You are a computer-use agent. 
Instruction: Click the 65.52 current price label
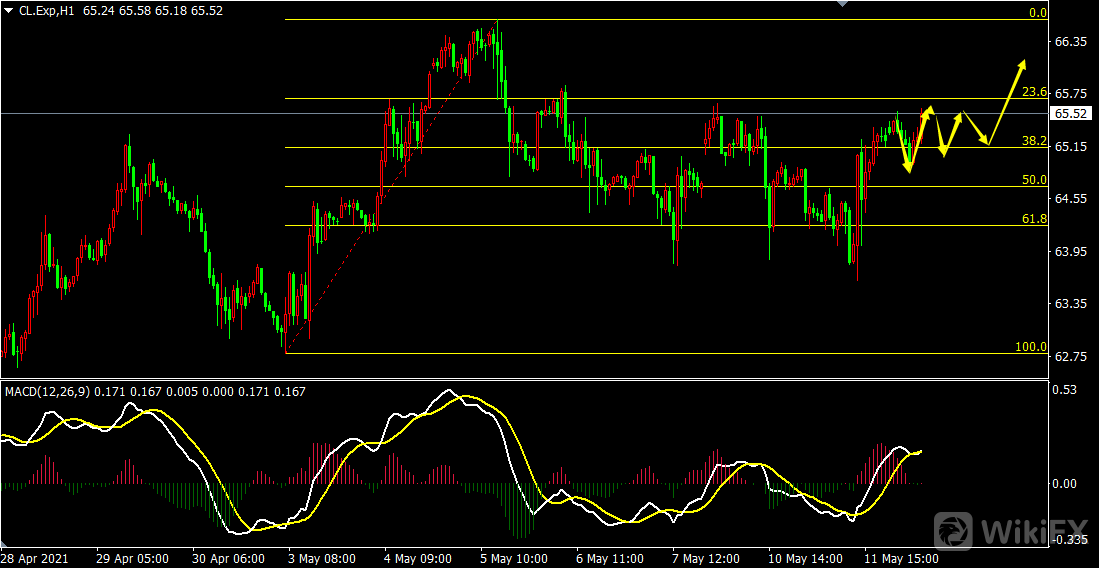(1070, 113)
